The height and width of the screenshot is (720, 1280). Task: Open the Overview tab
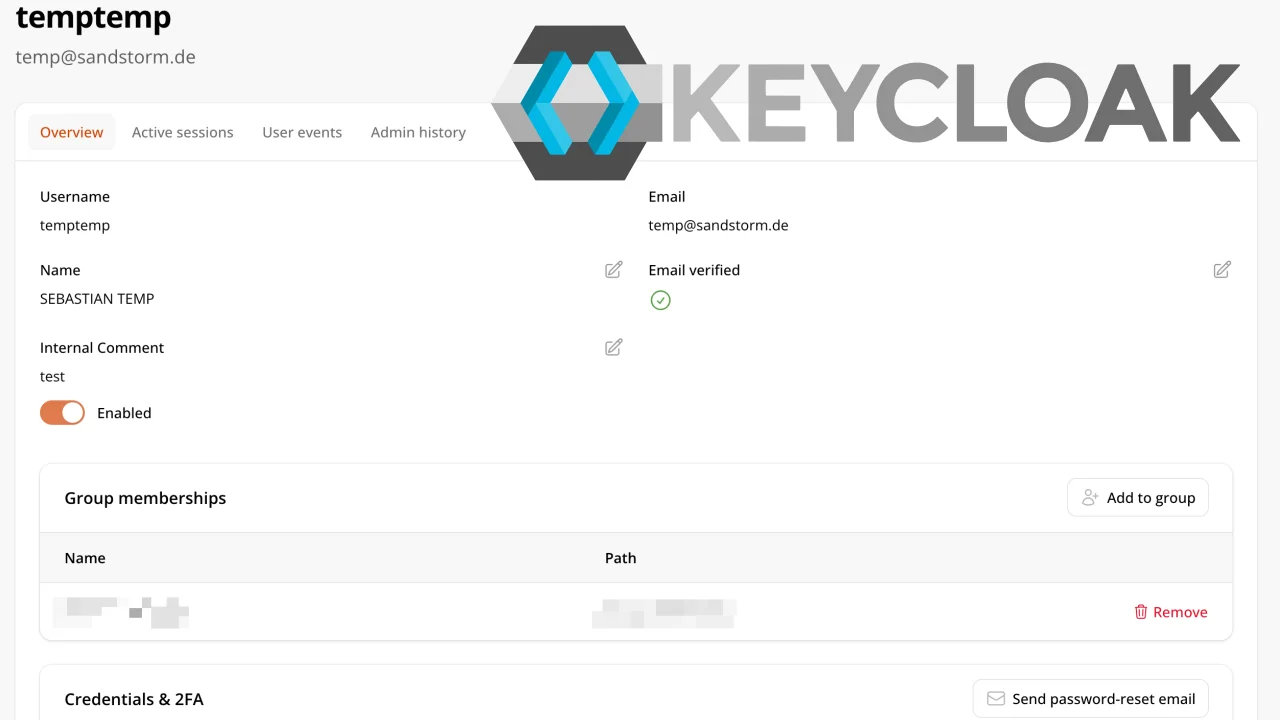(72, 132)
